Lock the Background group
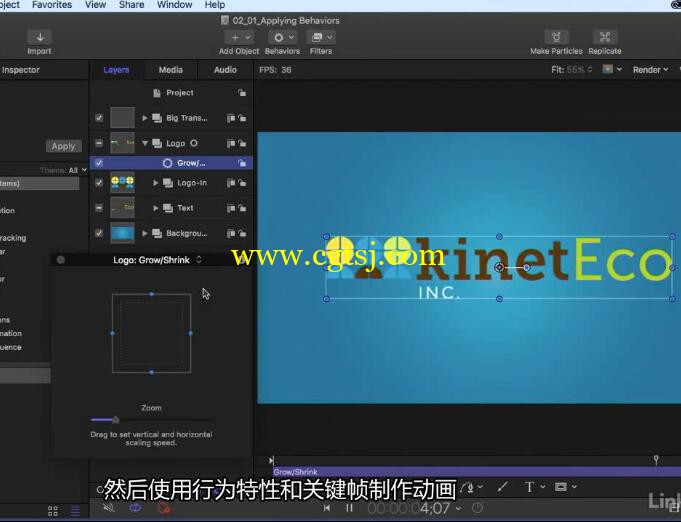This screenshot has width=681, height=522. point(242,234)
